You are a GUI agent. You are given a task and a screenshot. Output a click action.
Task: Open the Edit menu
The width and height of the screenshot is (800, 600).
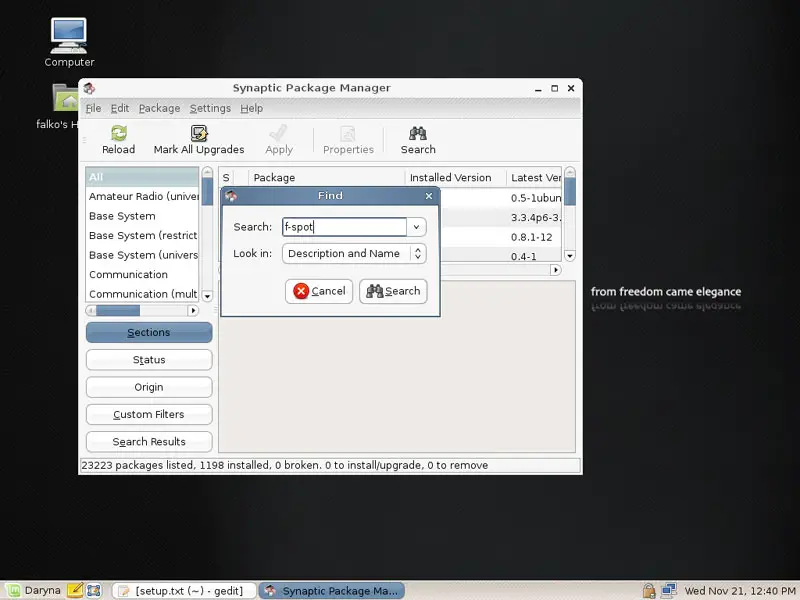[120, 108]
